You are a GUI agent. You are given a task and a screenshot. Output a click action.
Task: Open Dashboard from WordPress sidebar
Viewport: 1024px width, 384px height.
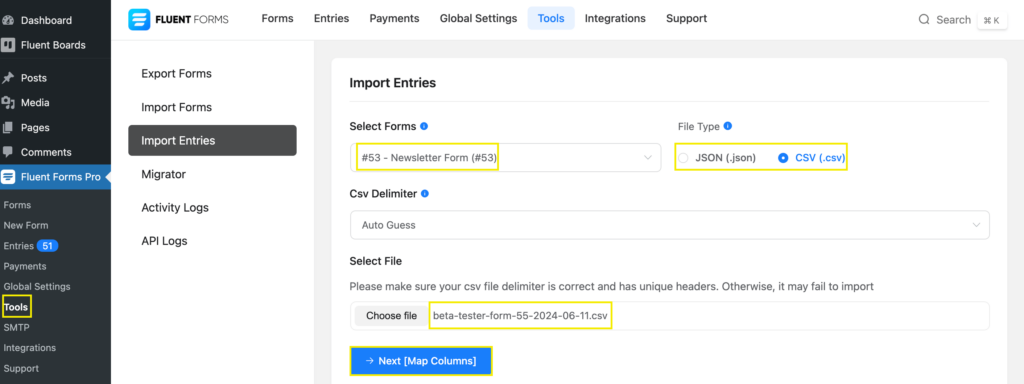click(46, 20)
